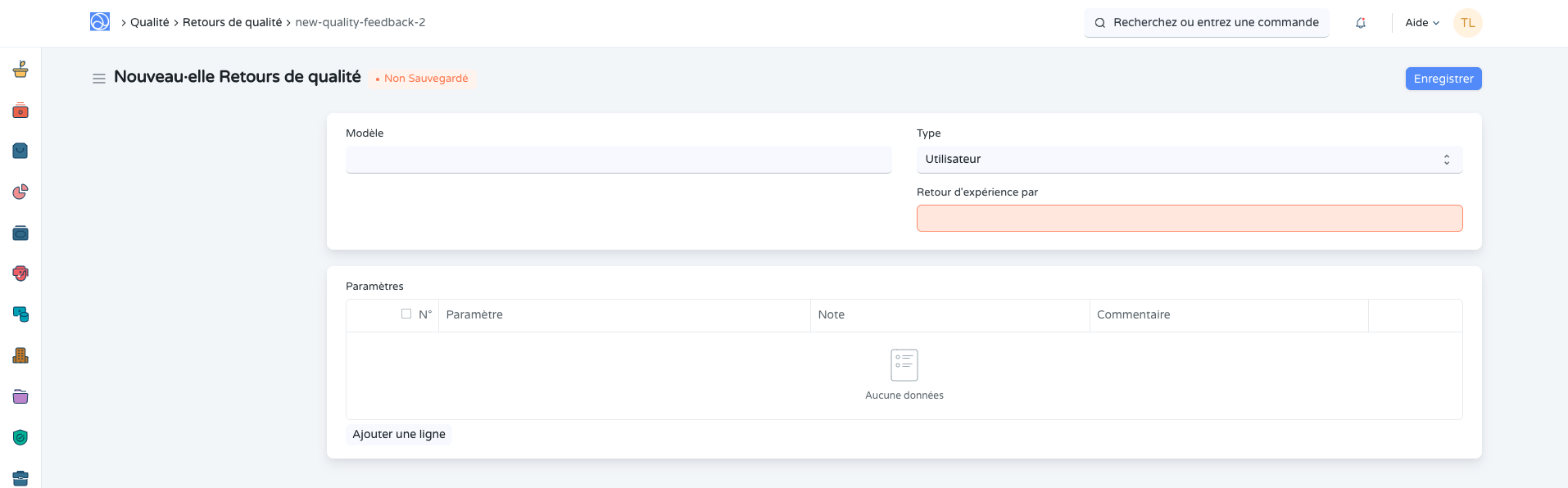1568x488 pixels.
Task: Expand the Type dropdown showing Utilisateur
Action: point(1189,160)
